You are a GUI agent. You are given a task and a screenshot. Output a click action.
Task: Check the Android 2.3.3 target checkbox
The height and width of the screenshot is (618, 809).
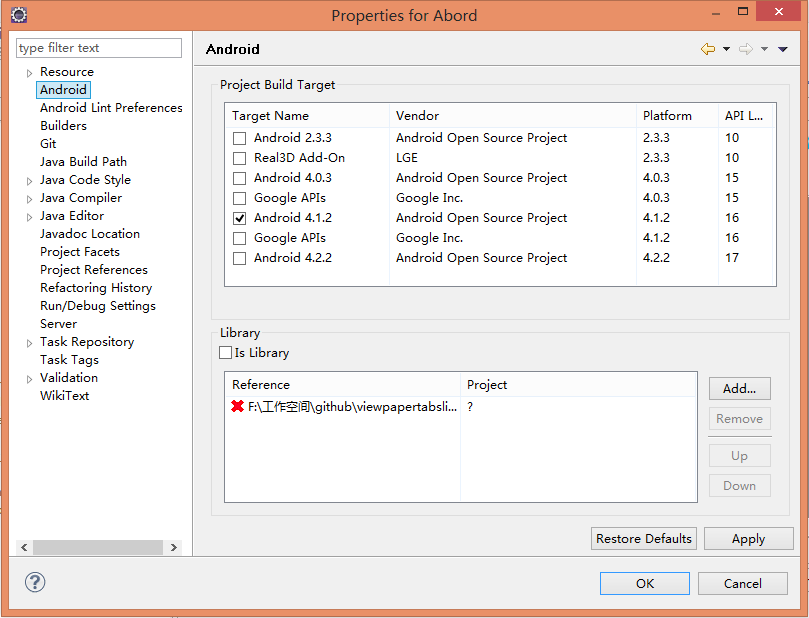(239, 138)
